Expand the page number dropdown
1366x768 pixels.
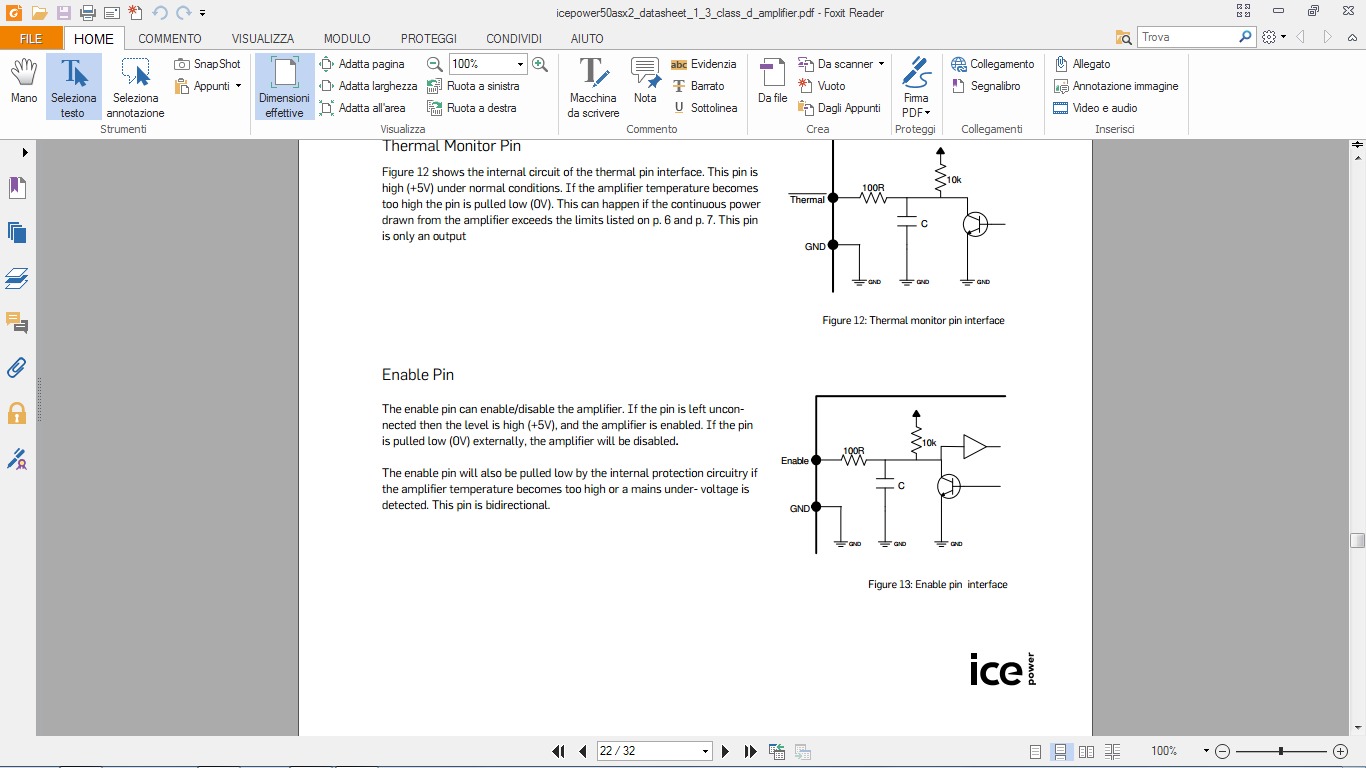click(705, 751)
